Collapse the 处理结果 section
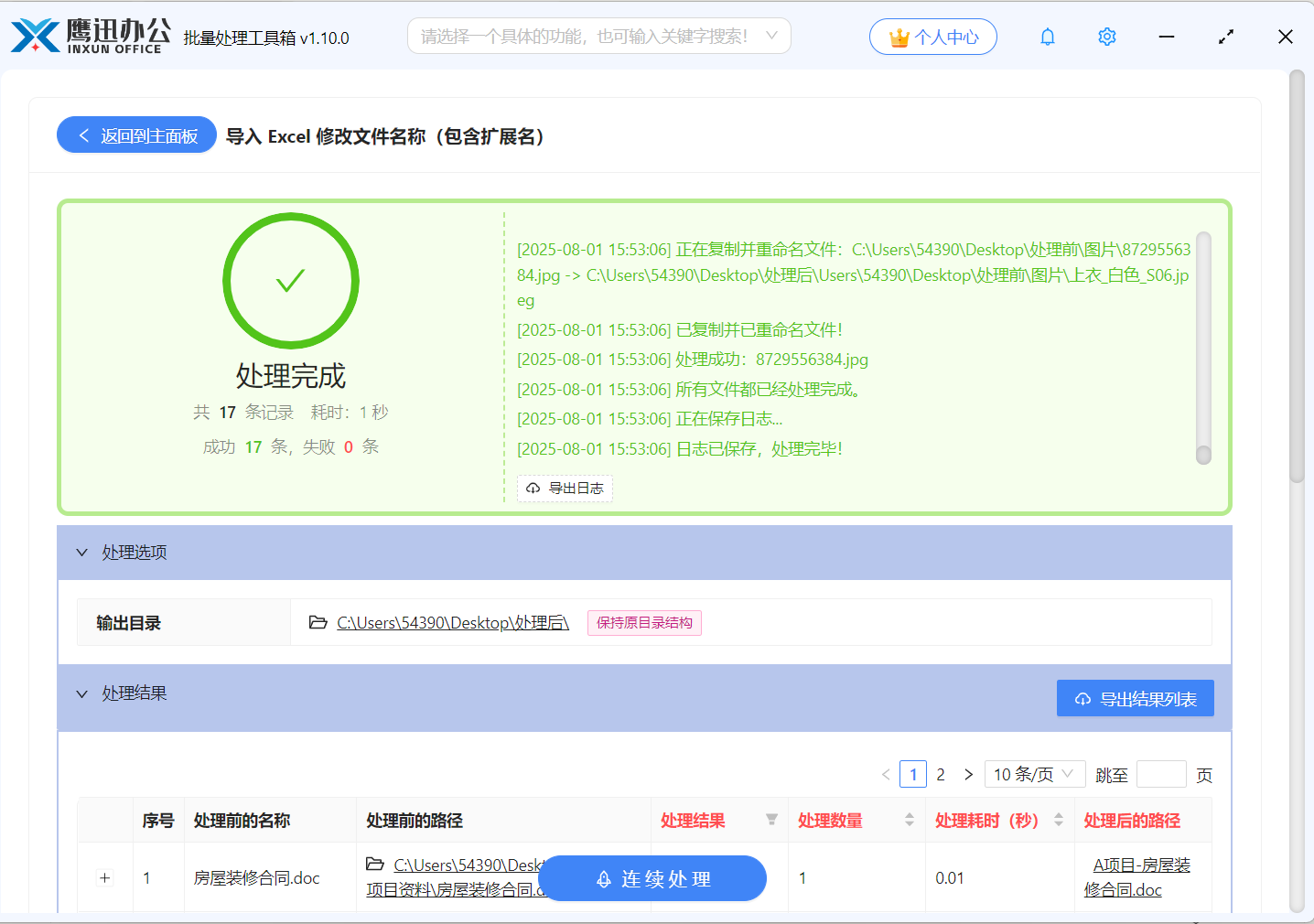The image size is (1314, 924). pyautogui.click(x=82, y=693)
